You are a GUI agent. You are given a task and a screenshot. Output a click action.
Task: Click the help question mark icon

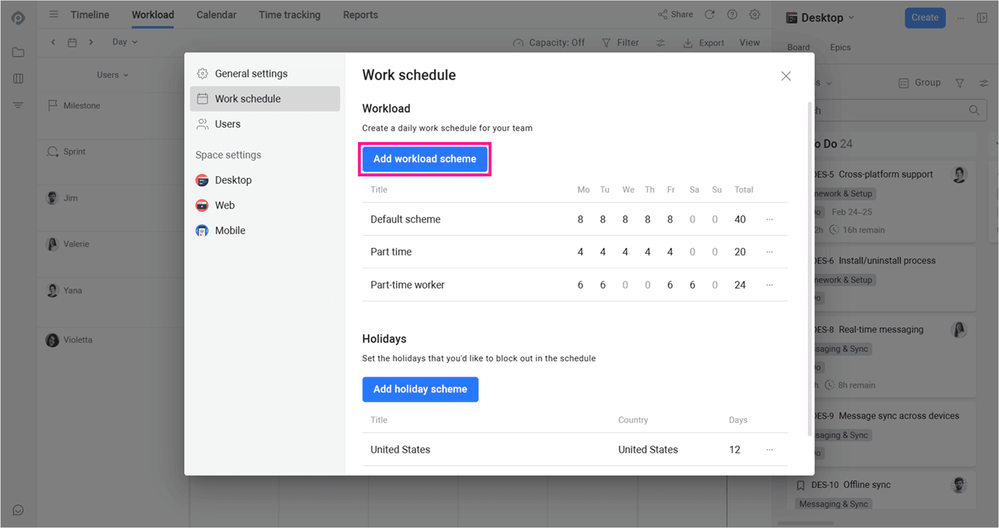732,14
